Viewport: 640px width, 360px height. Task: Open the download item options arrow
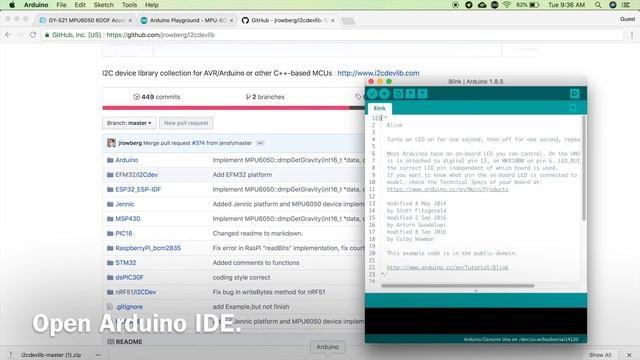(x=98, y=355)
